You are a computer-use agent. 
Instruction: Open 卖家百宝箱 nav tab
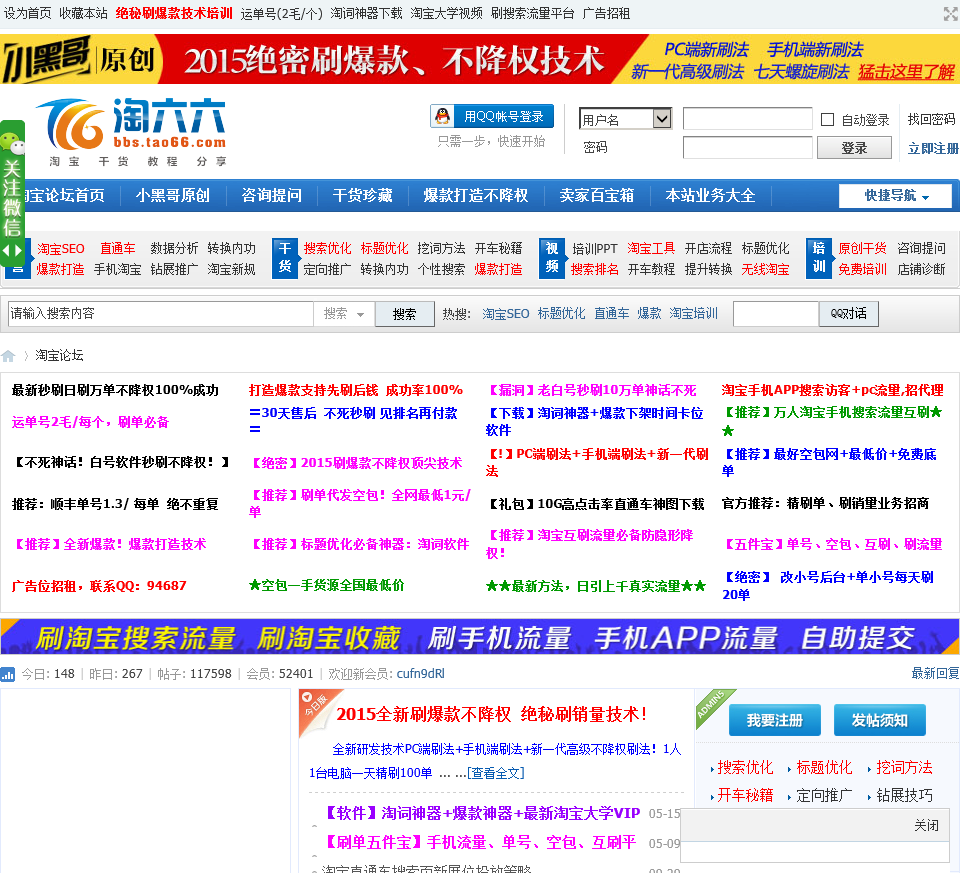[596, 195]
